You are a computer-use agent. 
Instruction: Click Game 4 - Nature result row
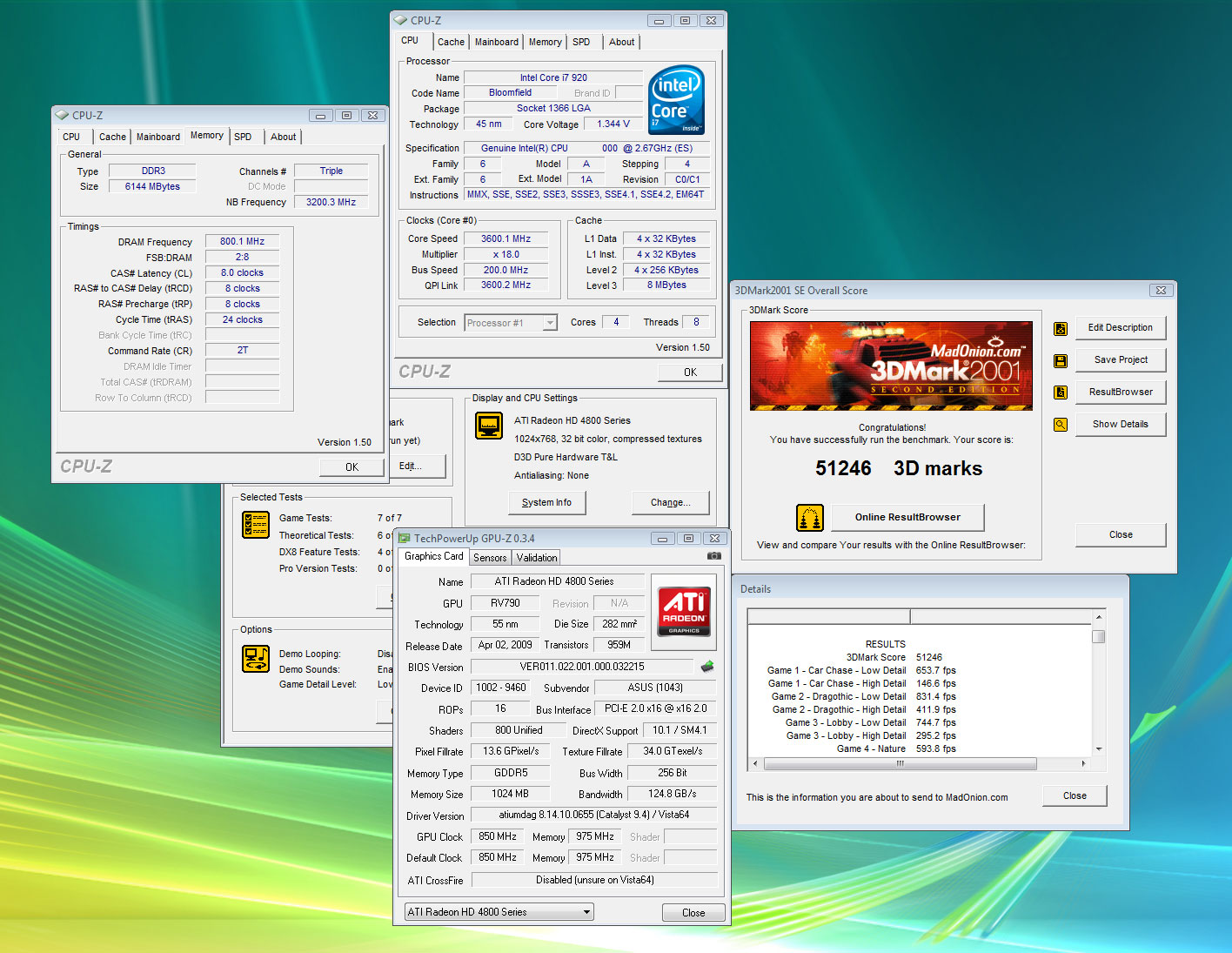896,748
